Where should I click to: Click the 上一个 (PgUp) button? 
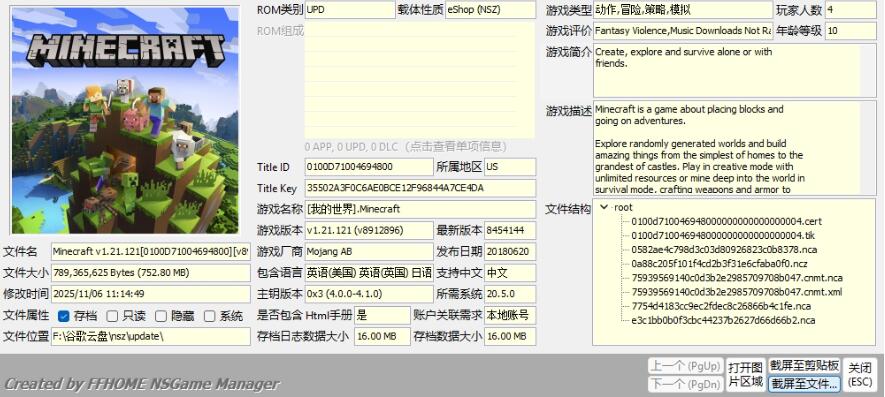(x=685, y=366)
